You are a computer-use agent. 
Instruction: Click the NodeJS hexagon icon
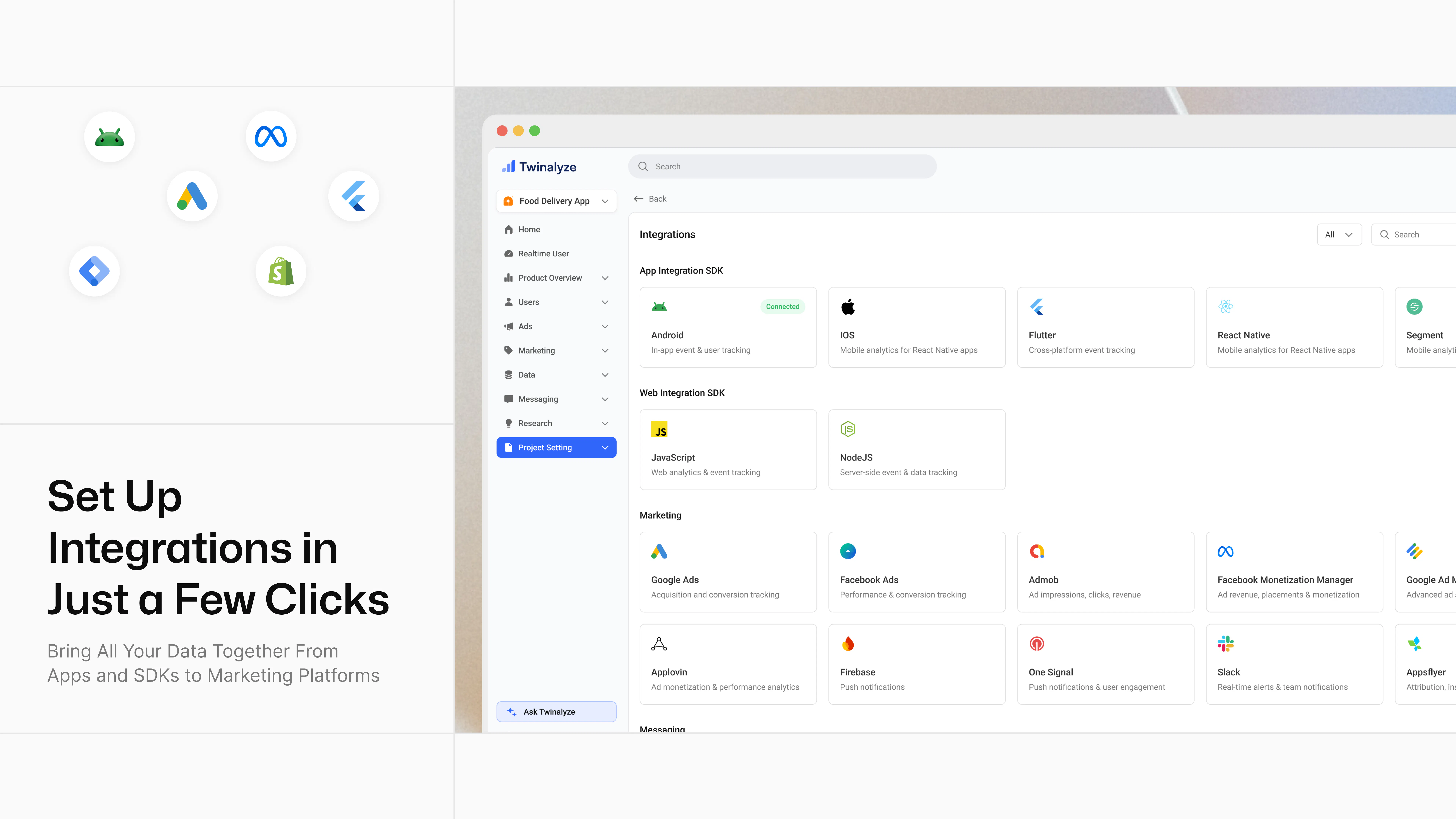click(848, 429)
